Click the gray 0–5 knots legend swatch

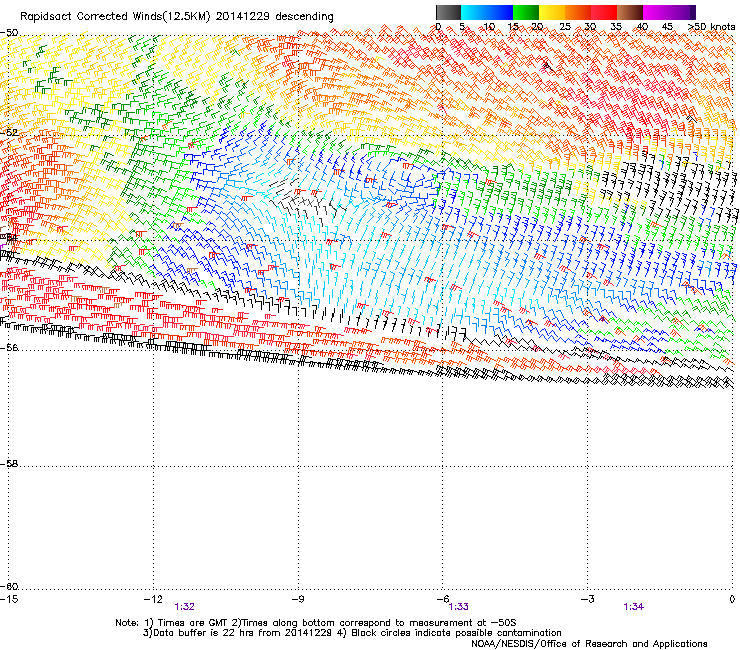448,12
